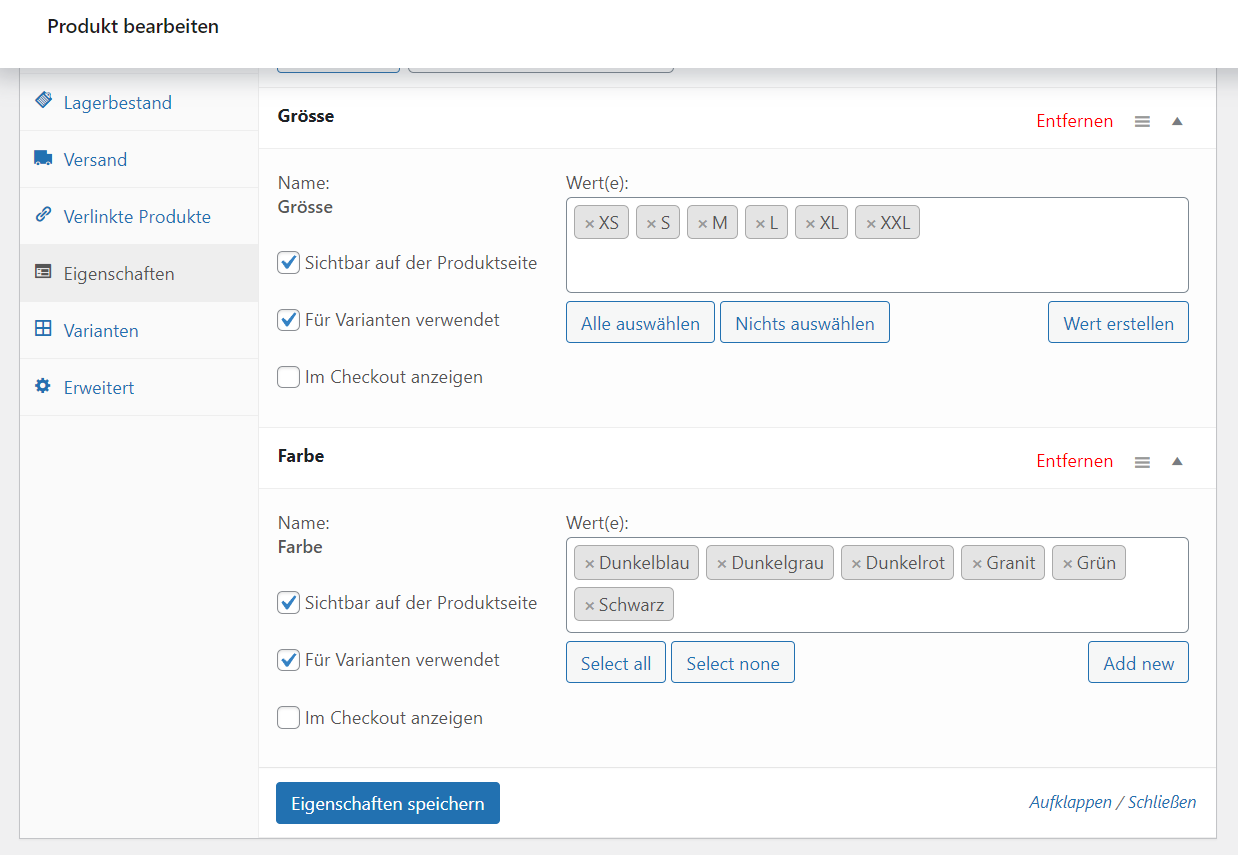Remove the M size value

tap(702, 224)
